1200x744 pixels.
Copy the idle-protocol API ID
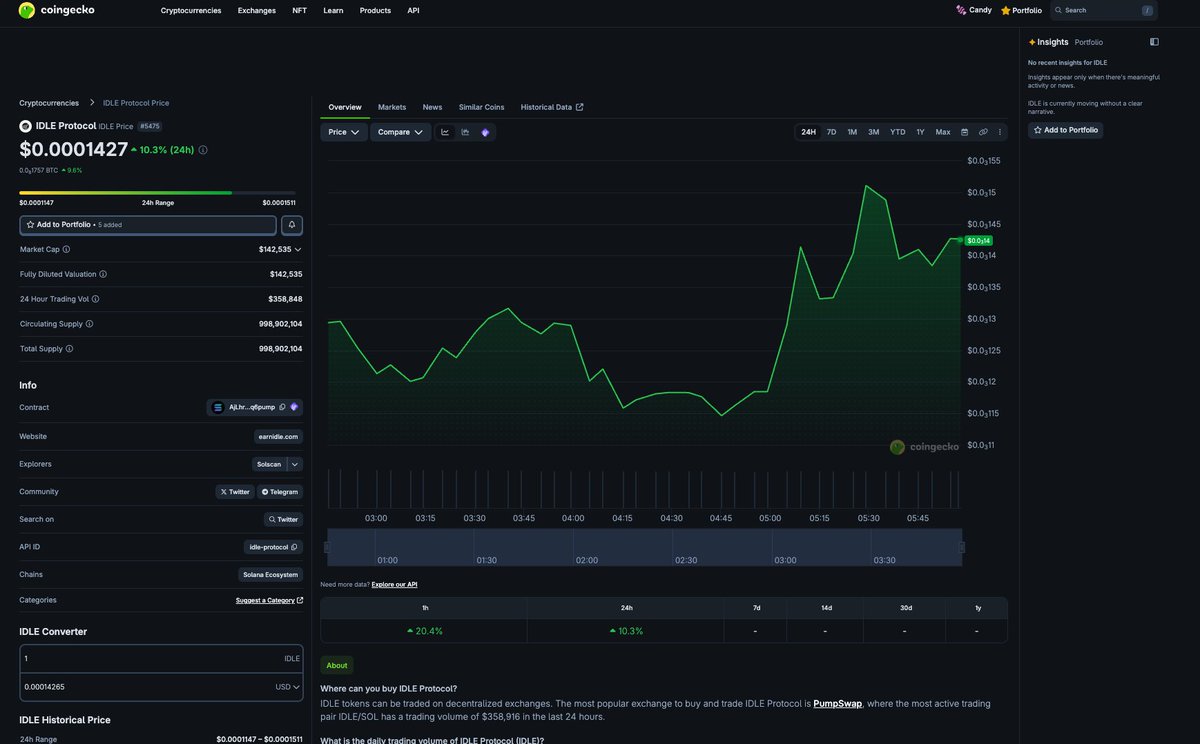[294, 547]
